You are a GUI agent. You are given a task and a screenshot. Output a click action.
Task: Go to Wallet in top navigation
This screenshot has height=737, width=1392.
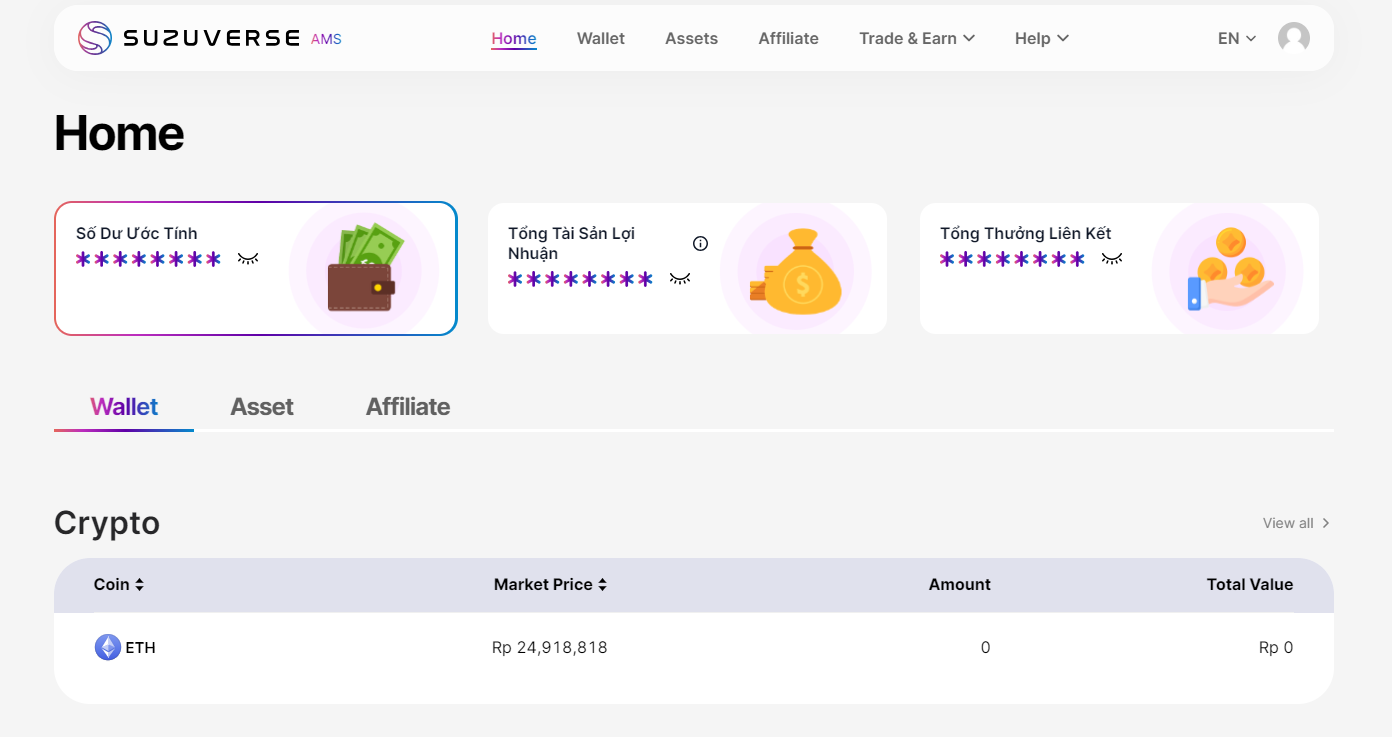600,38
